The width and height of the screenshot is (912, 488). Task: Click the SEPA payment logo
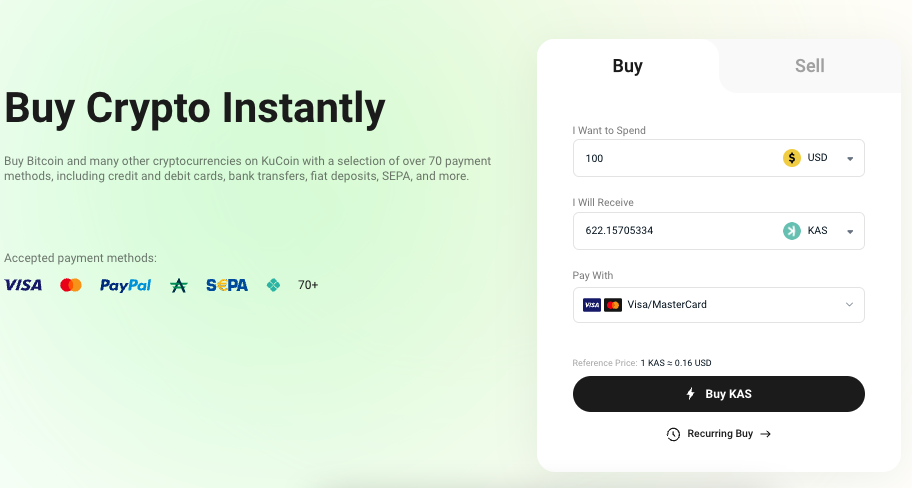pos(227,285)
